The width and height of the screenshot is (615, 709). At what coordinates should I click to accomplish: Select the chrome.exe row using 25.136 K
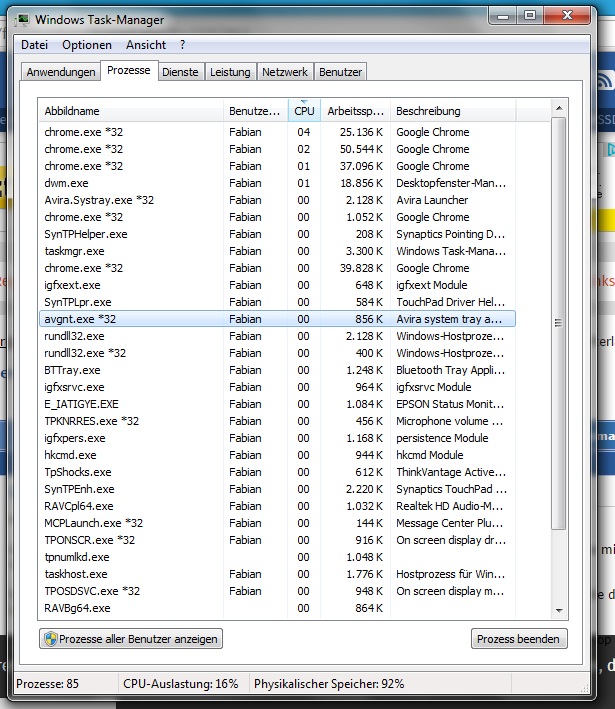click(x=277, y=132)
